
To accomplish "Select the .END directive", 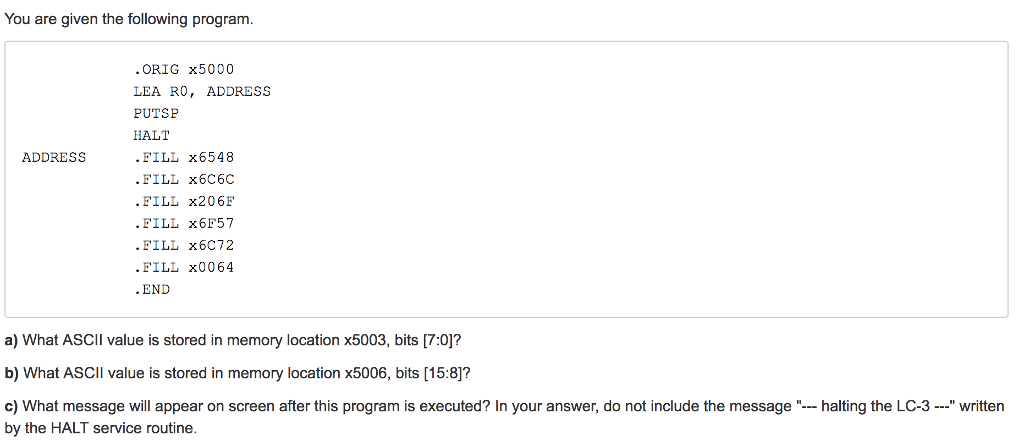I will pos(152,289).
